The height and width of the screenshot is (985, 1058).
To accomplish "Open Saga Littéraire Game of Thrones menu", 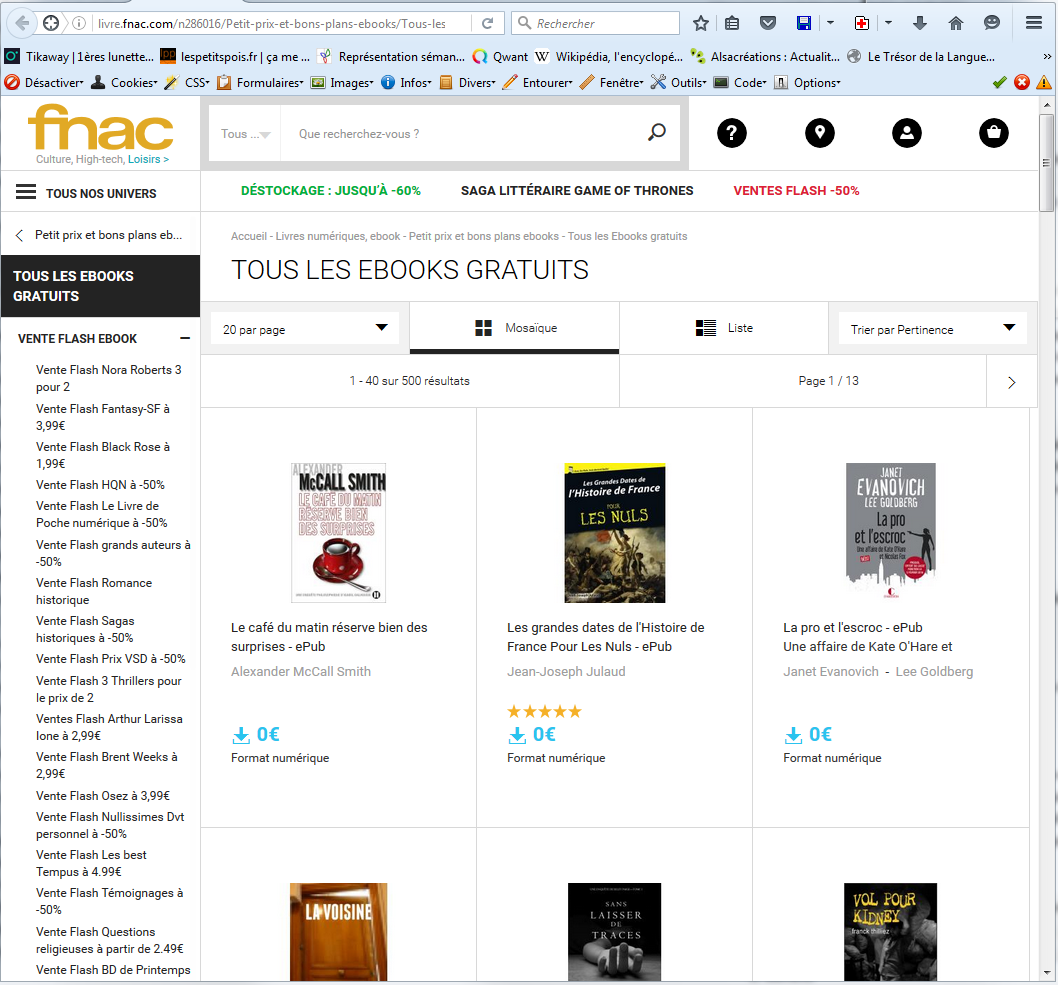I will click(577, 191).
